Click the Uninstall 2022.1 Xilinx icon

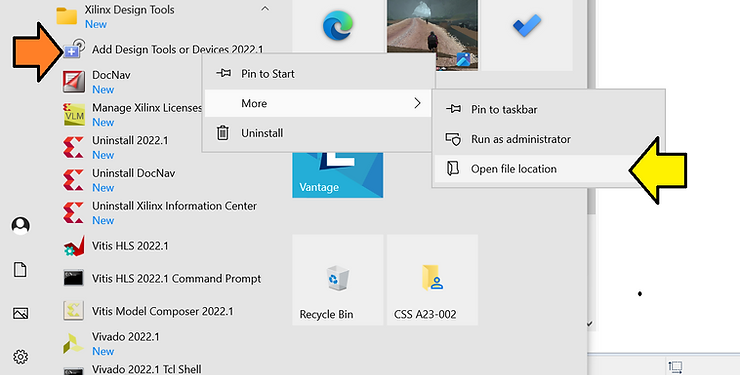coord(74,147)
